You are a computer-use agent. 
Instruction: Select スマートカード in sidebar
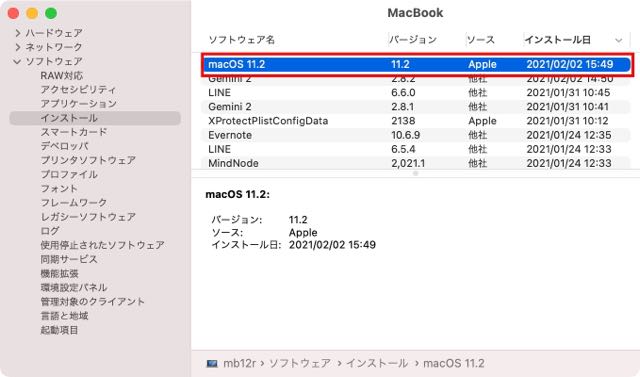pyautogui.click(x=73, y=132)
